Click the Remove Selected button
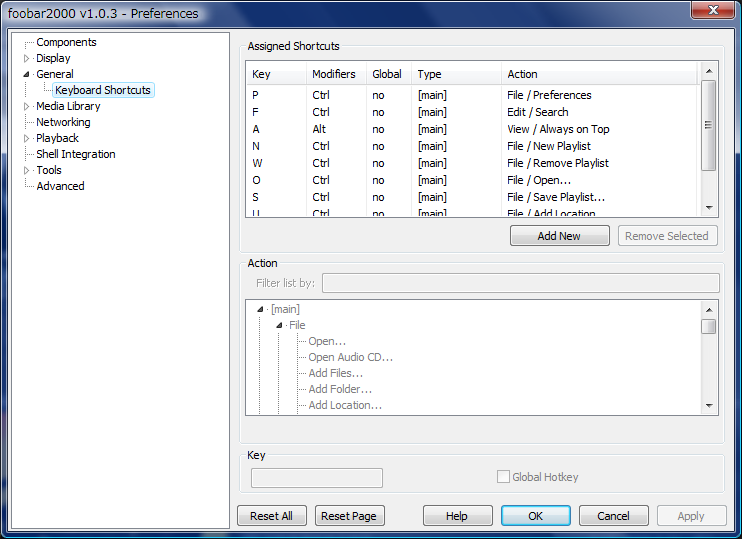This screenshot has height=539, width=742. [x=667, y=236]
